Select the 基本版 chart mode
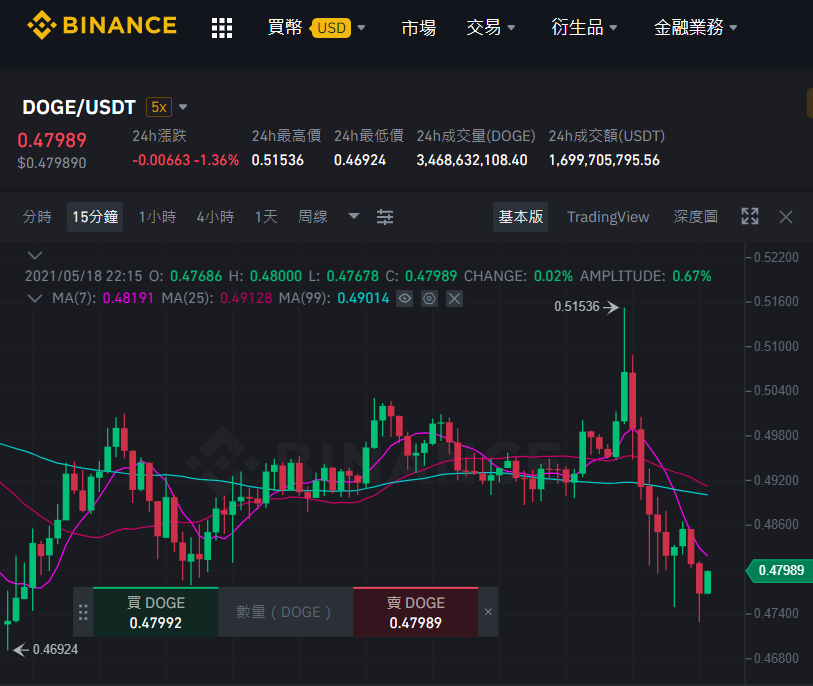The width and height of the screenshot is (813, 686). (521, 217)
